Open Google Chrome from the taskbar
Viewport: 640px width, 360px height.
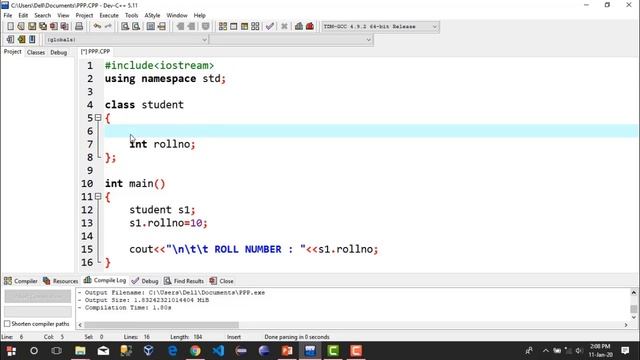tap(195, 351)
